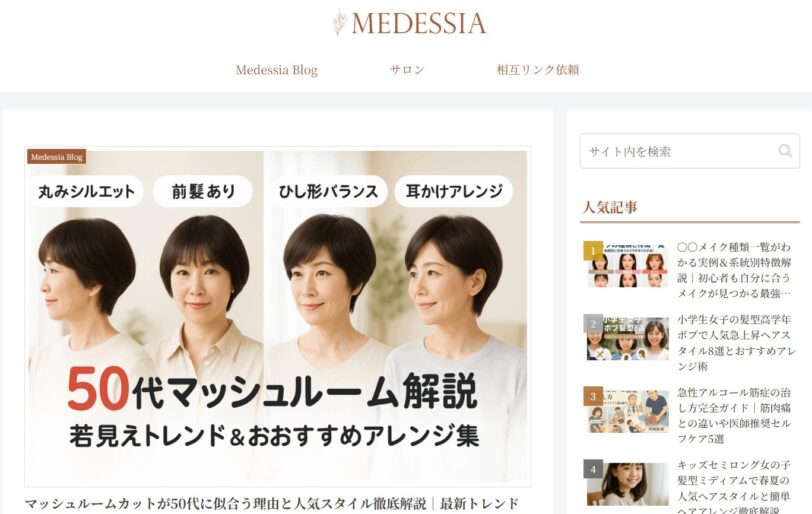Open the サロン menu item

tap(407, 70)
